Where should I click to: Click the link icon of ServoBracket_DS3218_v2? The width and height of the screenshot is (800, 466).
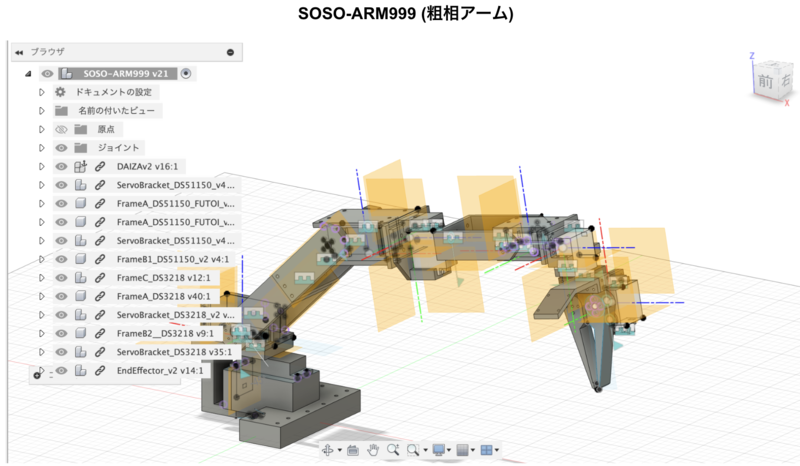(100, 315)
